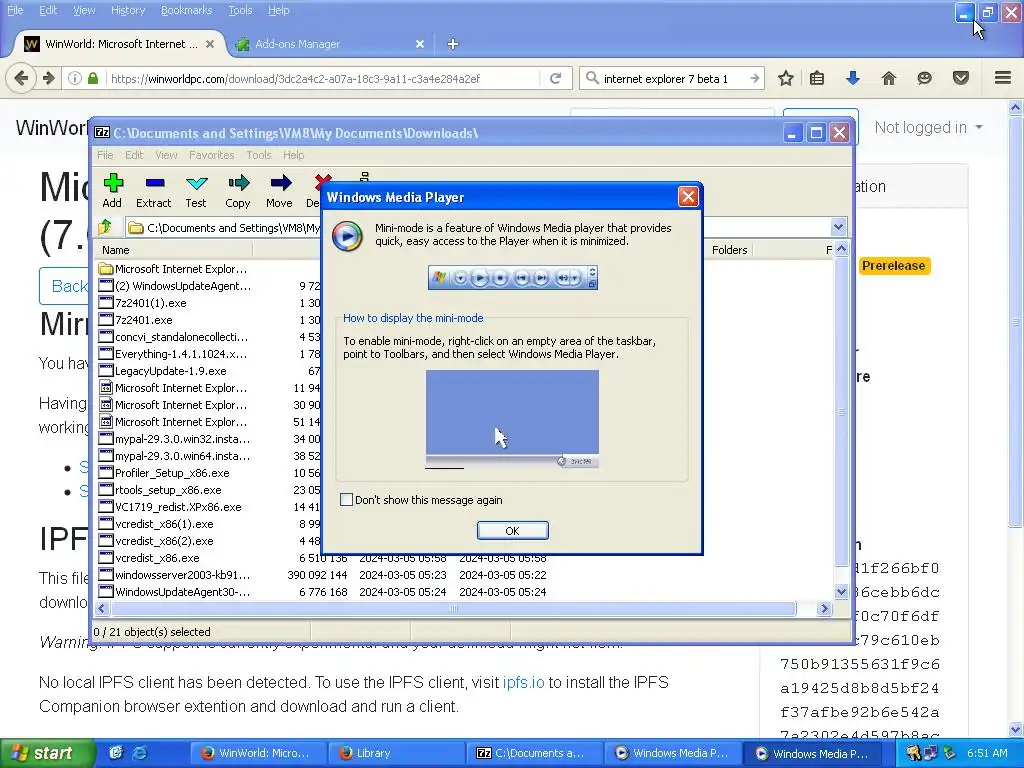The height and width of the screenshot is (768, 1024).
Task: Click the Start button
Action: point(46,753)
